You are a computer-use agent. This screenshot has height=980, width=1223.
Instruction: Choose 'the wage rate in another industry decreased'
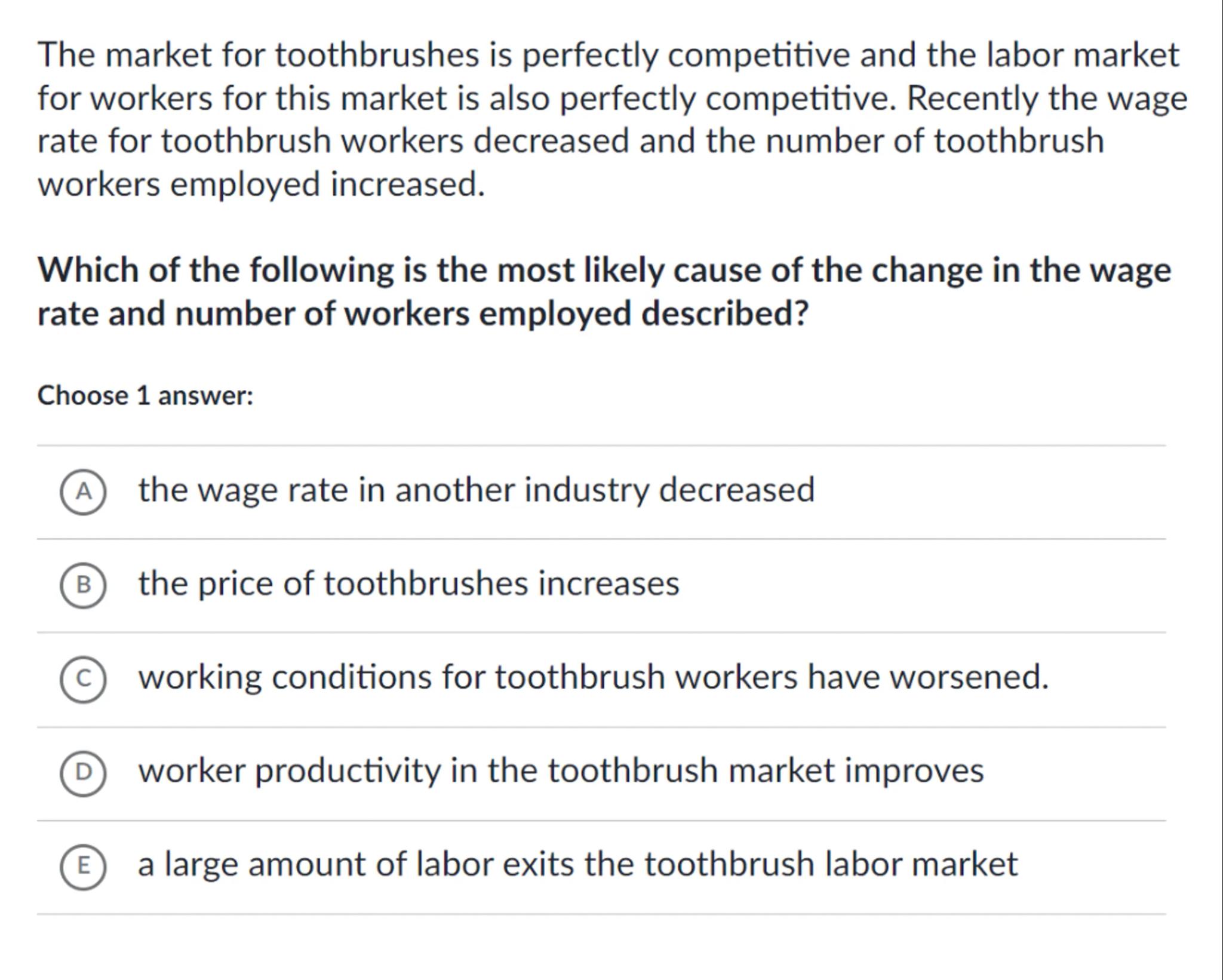coord(476,490)
